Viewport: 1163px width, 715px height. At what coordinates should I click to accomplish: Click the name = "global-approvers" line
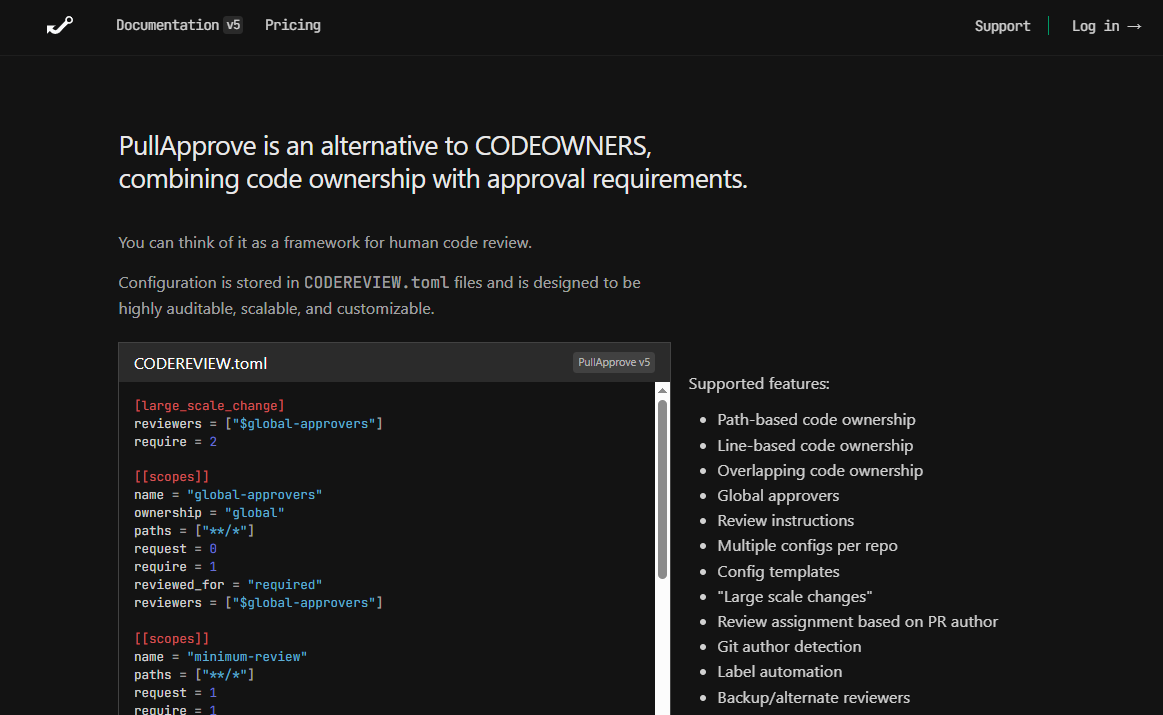tap(228, 495)
